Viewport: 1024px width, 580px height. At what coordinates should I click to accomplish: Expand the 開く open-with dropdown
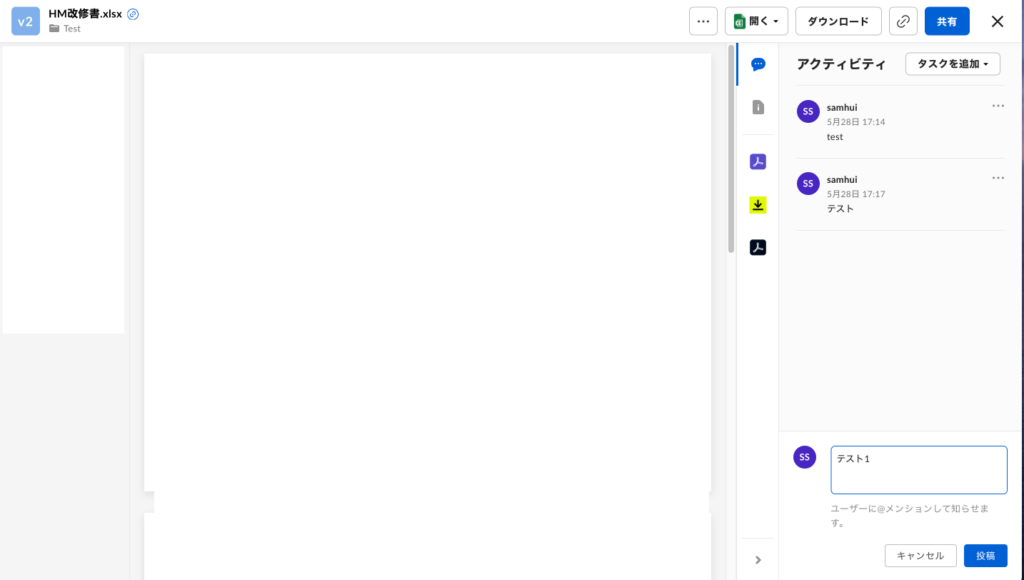[756, 21]
